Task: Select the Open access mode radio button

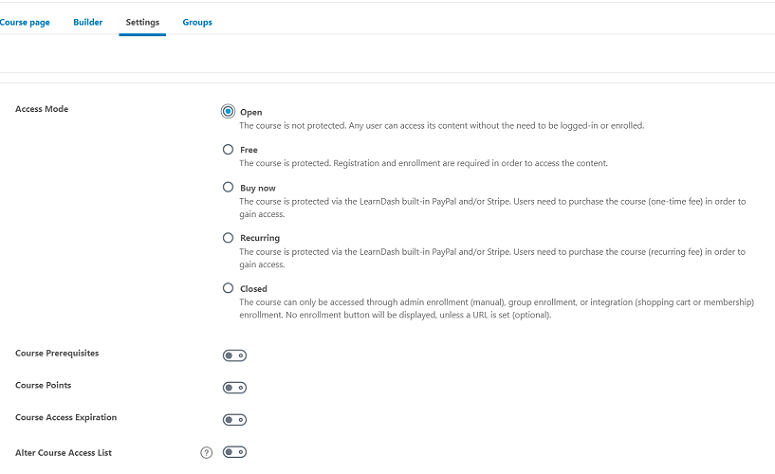Action: point(228,112)
